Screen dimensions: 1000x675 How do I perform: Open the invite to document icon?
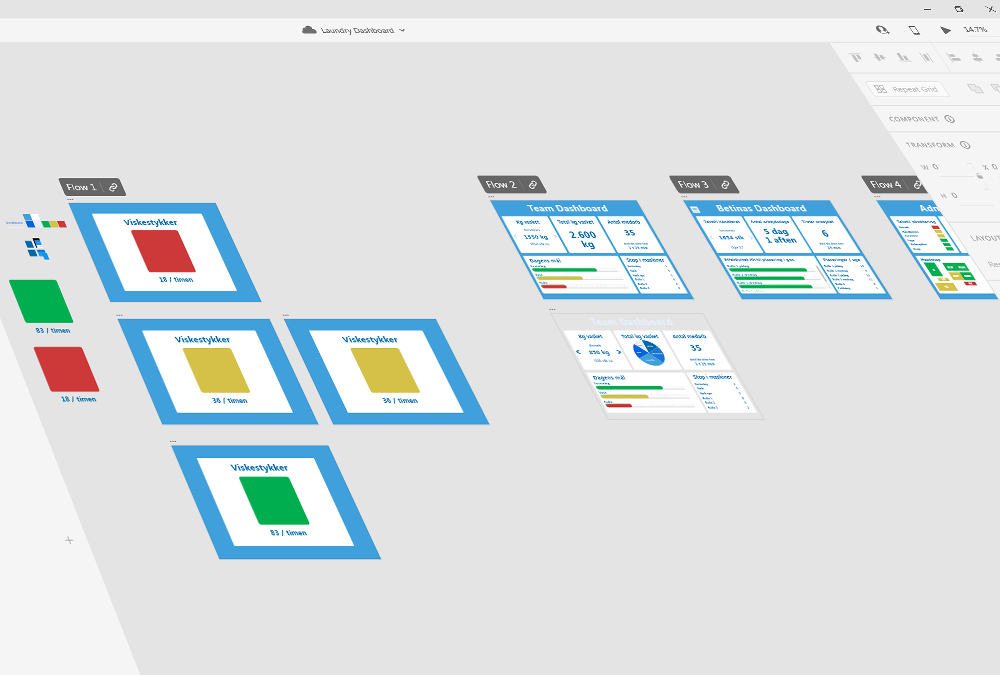point(881,30)
